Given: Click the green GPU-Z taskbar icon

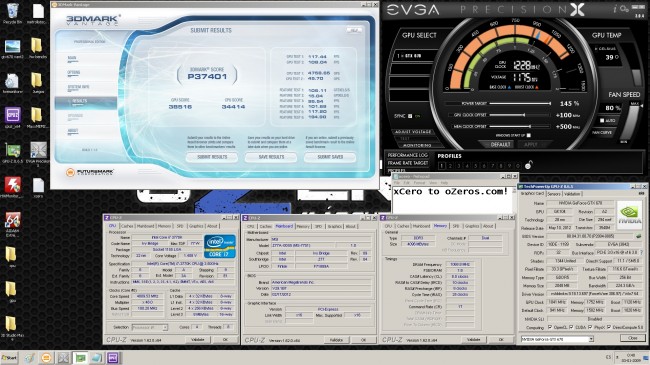Looking at the screenshot, I should (x=80, y=358).
